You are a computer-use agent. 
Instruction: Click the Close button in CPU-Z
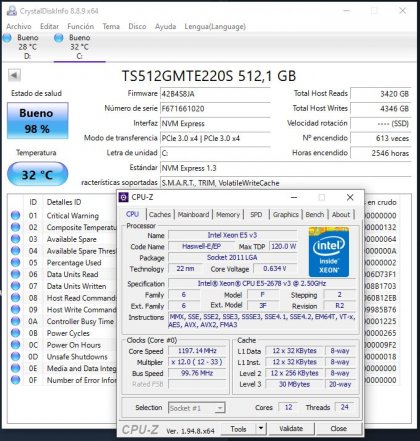[x=339, y=428]
